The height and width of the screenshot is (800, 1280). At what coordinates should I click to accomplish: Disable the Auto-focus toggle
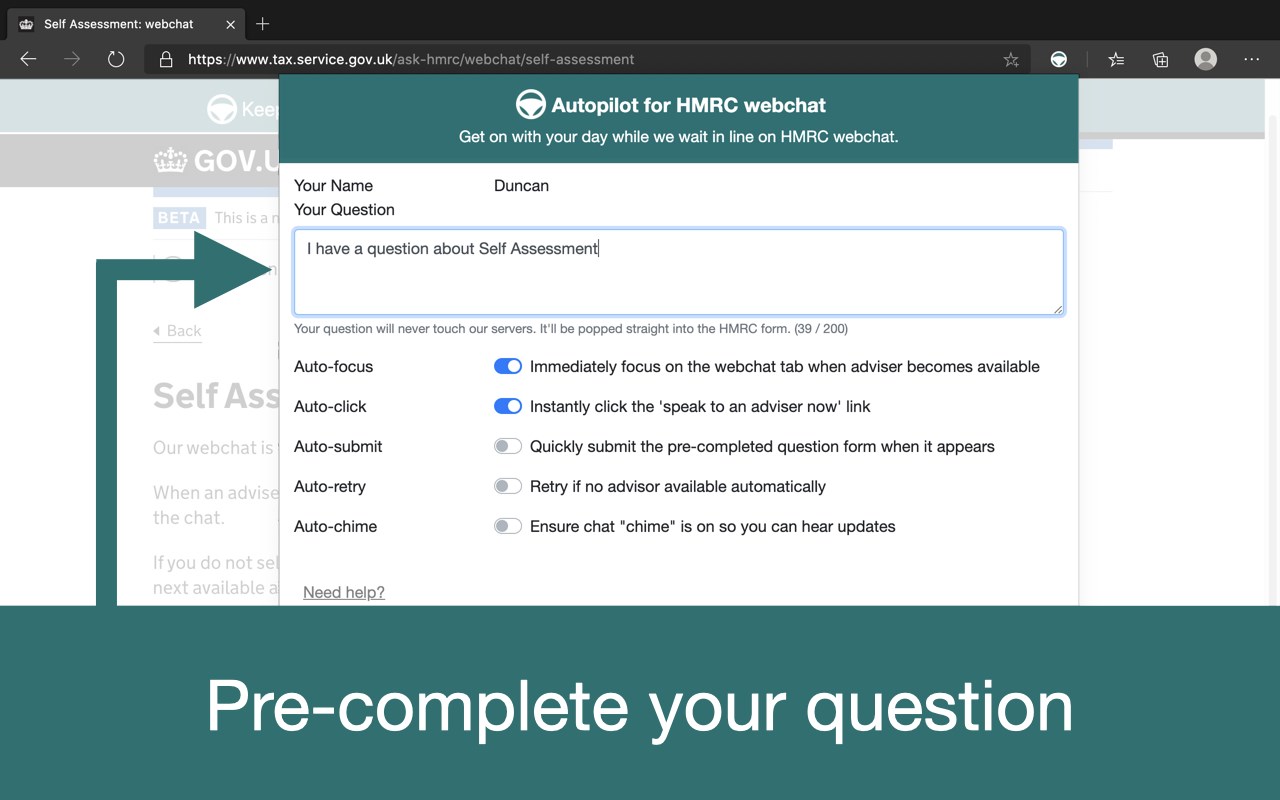[508, 367]
